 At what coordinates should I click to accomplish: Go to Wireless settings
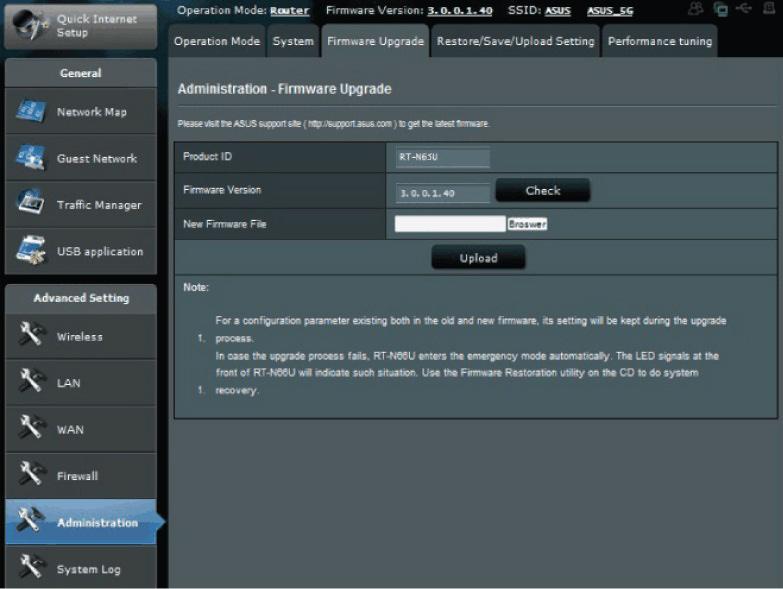tap(81, 336)
